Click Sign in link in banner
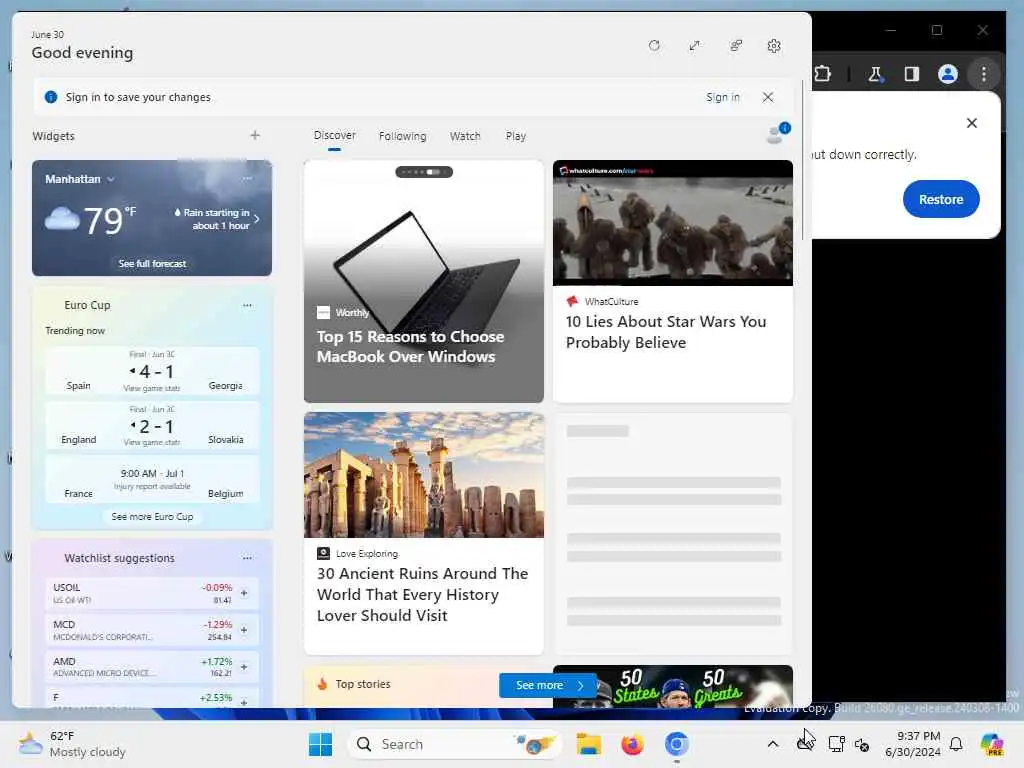1024x768 pixels. click(x=722, y=97)
